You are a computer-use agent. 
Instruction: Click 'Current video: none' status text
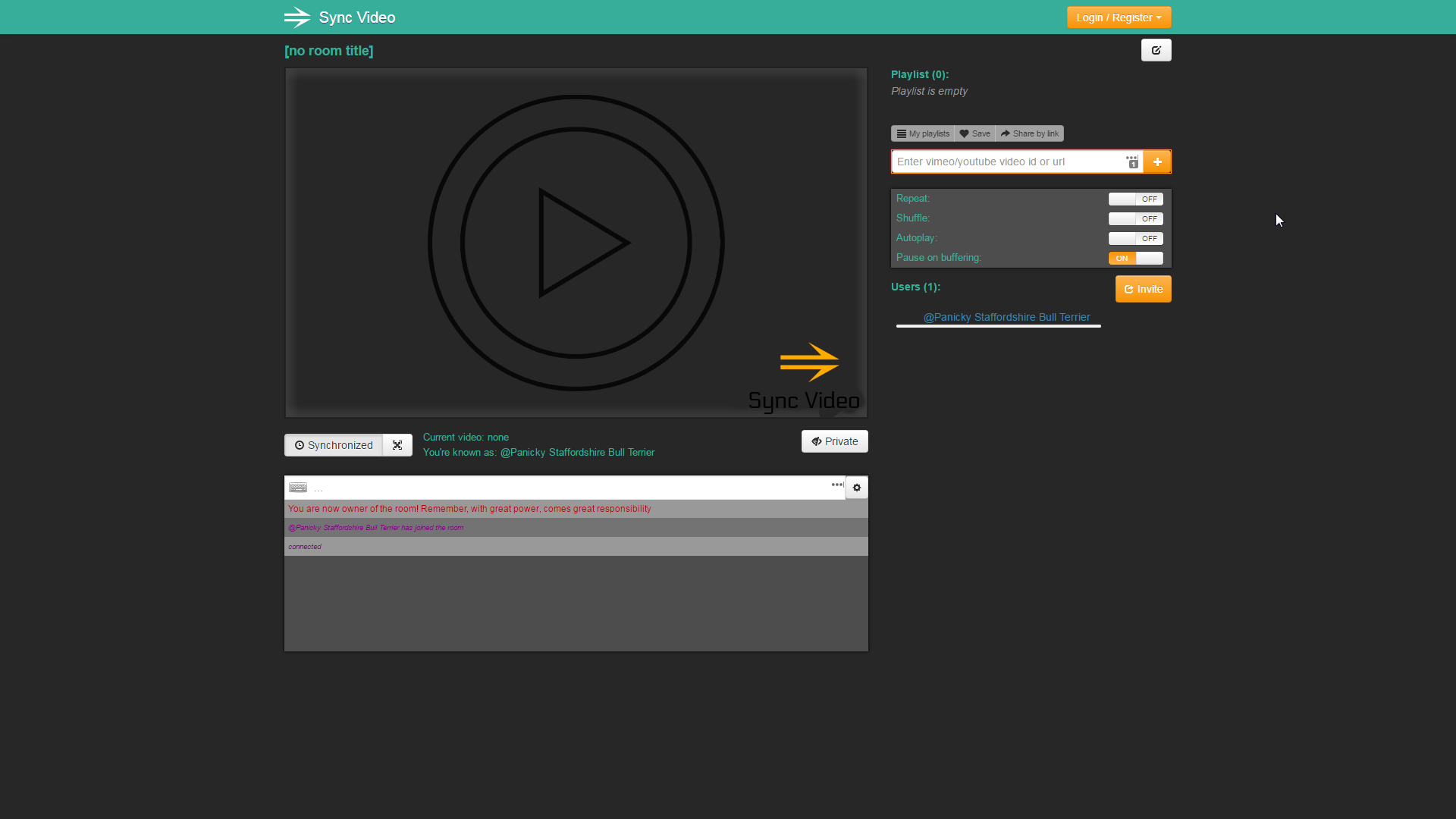466,437
